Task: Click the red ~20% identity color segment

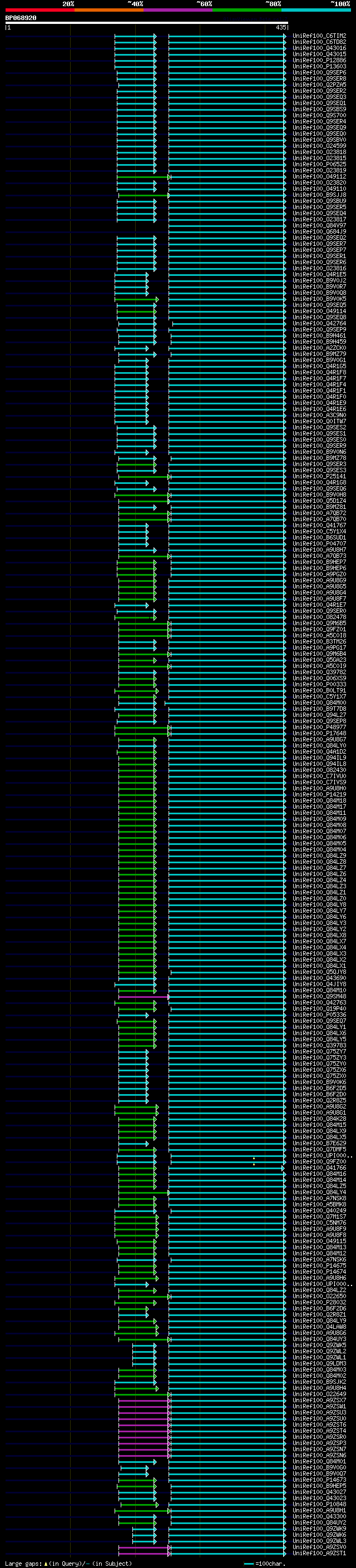Action: (39, 10)
